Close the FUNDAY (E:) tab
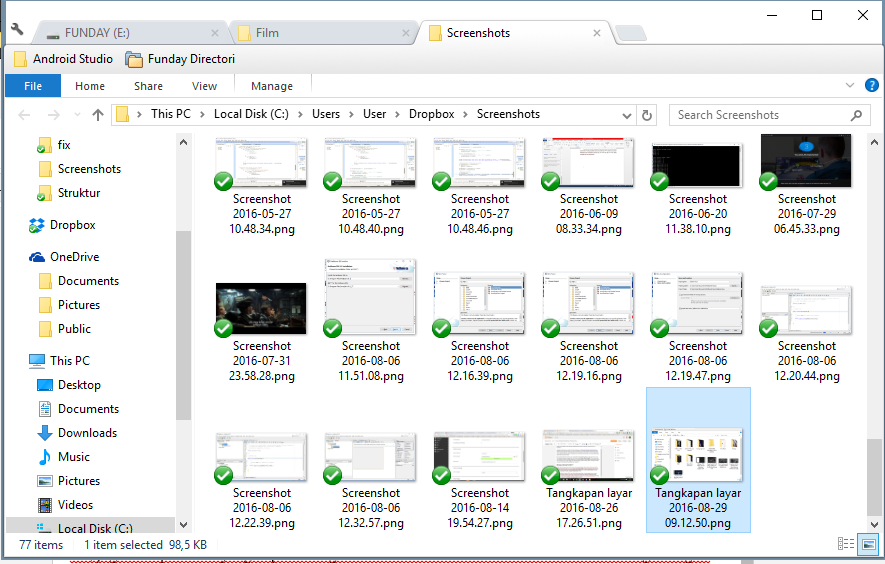Viewport: 885px width, 564px height. tap(214, 33)
